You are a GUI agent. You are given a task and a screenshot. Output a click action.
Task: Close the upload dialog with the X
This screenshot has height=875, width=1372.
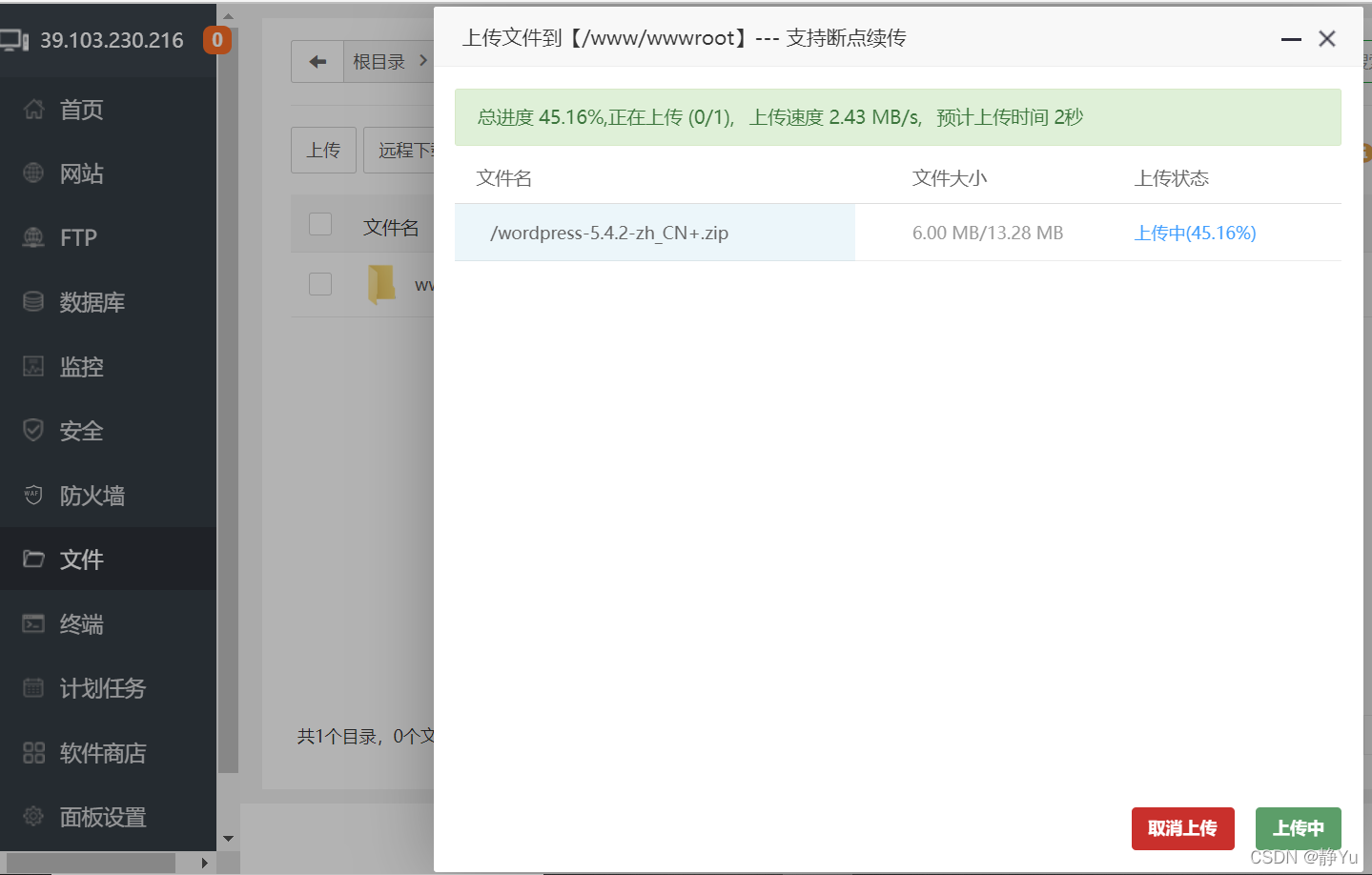pos(1326,39)
